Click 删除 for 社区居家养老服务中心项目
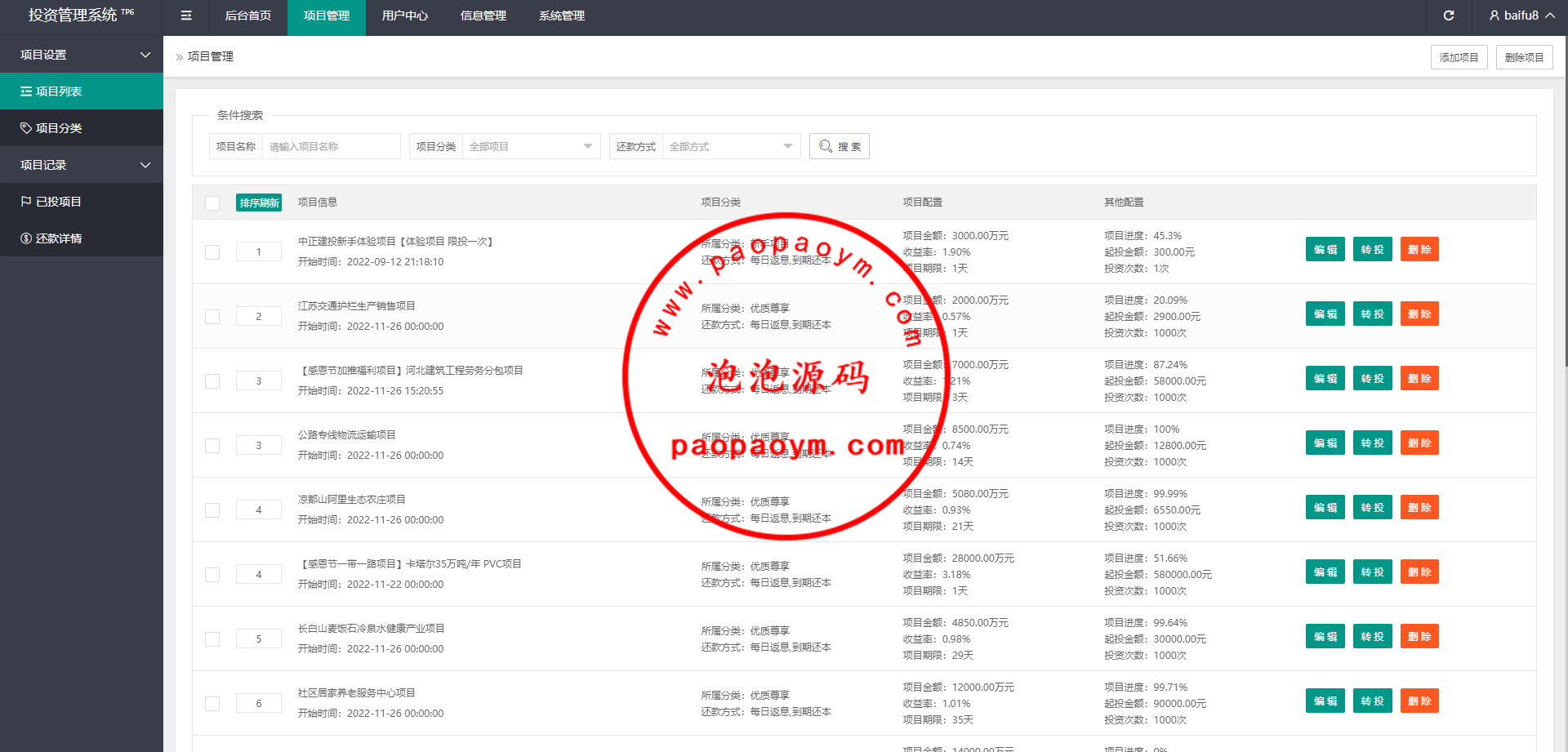This screenshot has width=1568, height=752. click(1419, 701)
